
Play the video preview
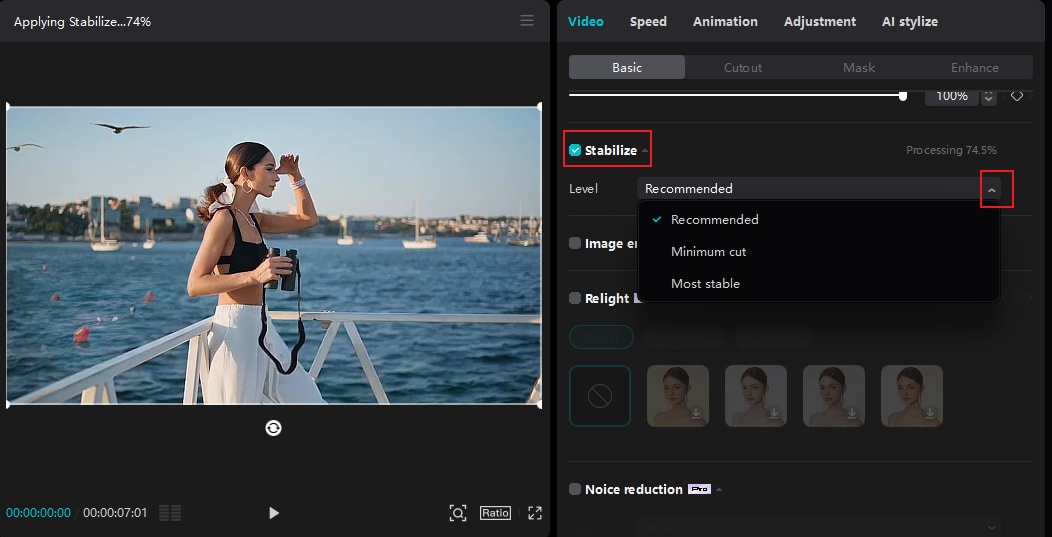[274, 513]
